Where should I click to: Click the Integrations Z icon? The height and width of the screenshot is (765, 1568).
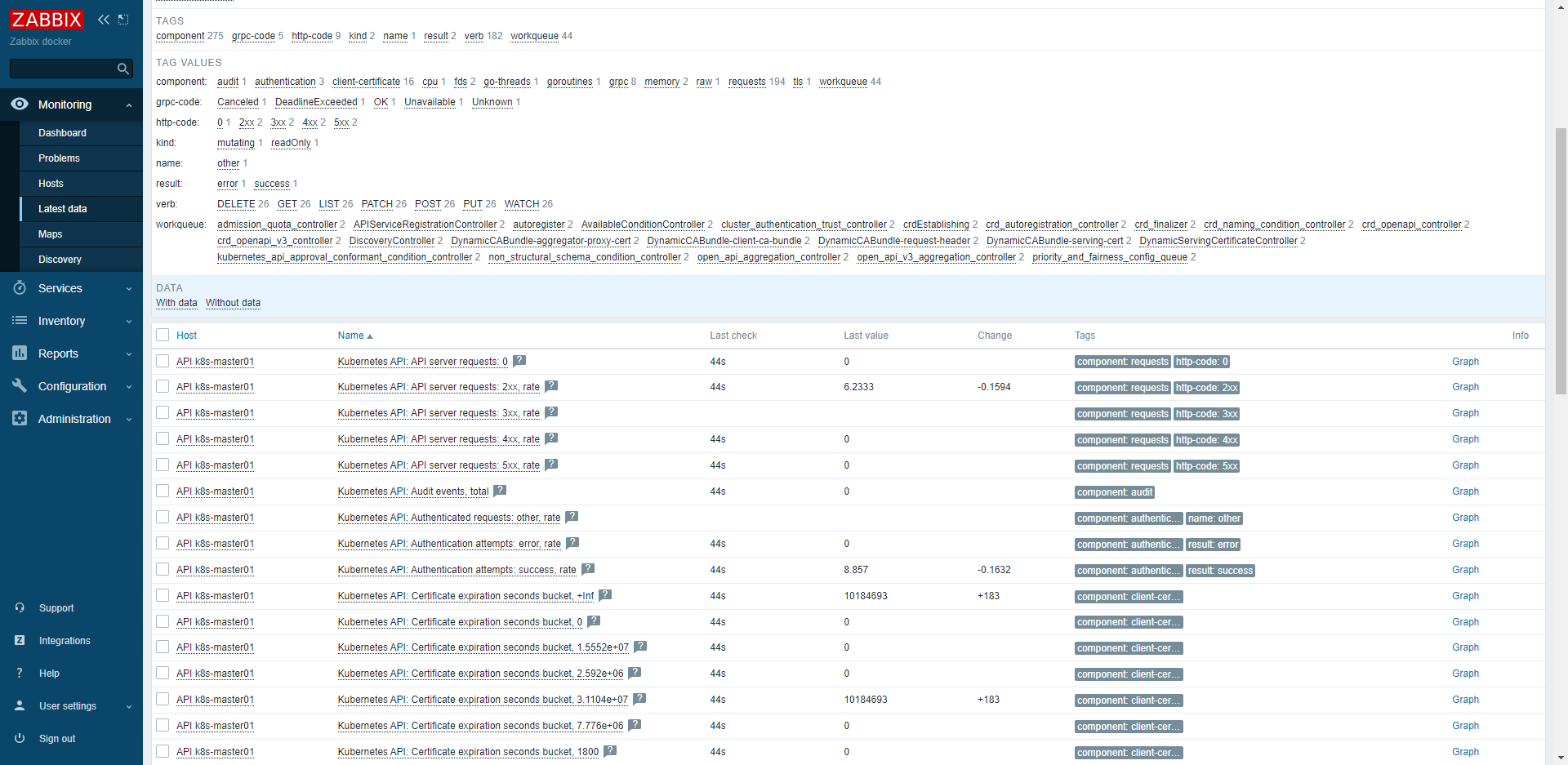[x=20, y=640]
